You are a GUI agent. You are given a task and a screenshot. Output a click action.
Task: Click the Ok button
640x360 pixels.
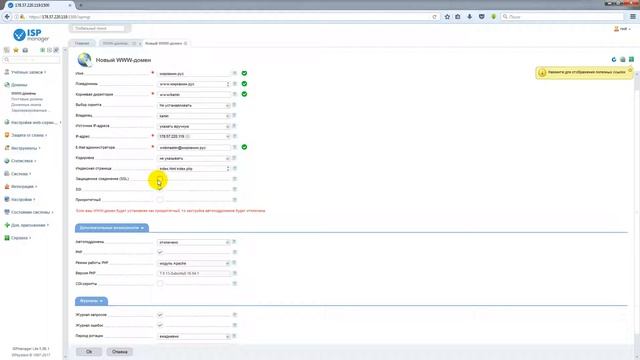tap(89, 351)
